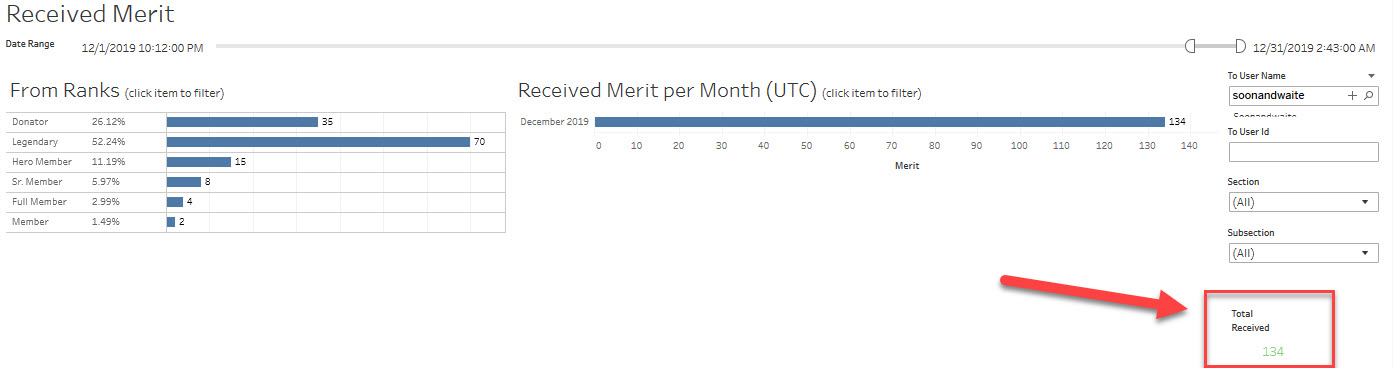1395x368 pixels.
Task: Filter by the Donator rank bar
Action: point(242,122)
